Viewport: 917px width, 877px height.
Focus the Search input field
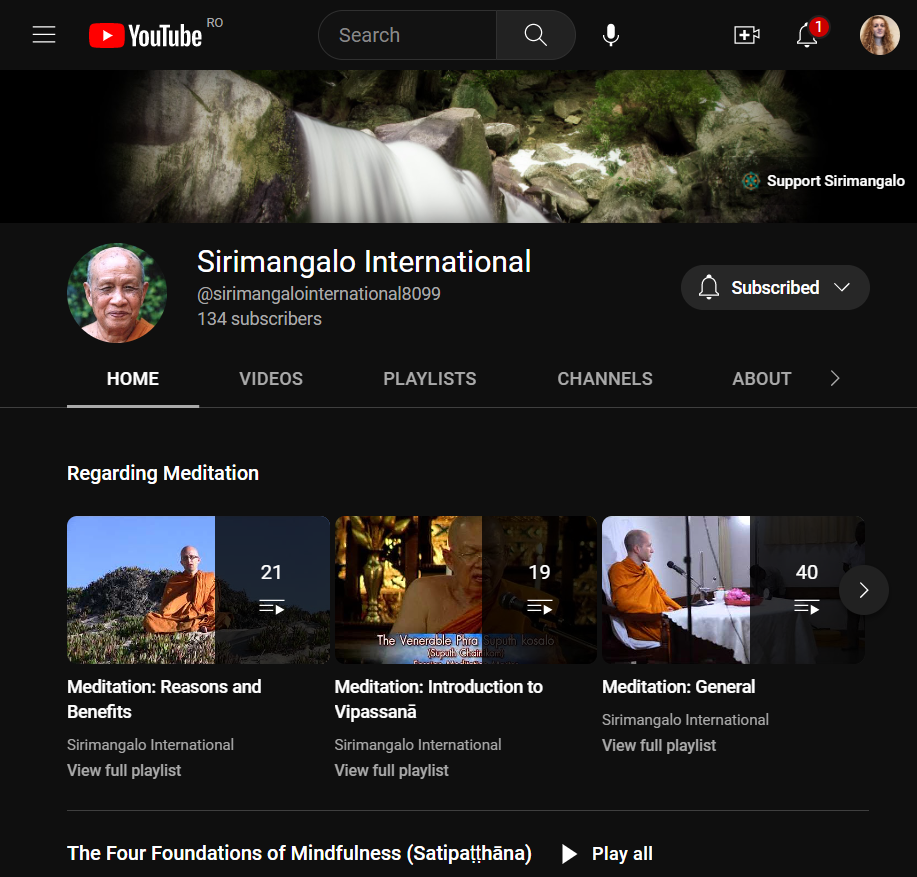coord(408,35)
